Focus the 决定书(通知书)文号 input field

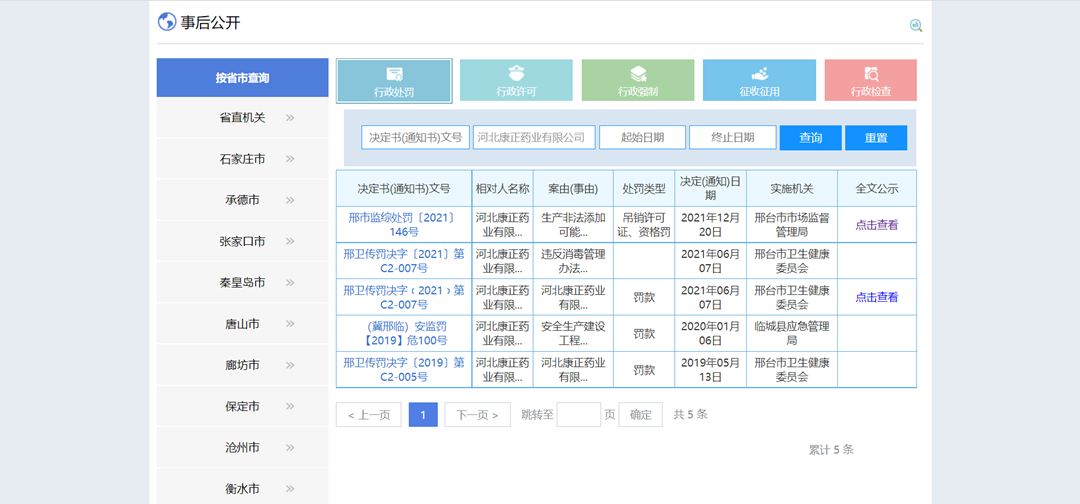(x=415, y=138)
